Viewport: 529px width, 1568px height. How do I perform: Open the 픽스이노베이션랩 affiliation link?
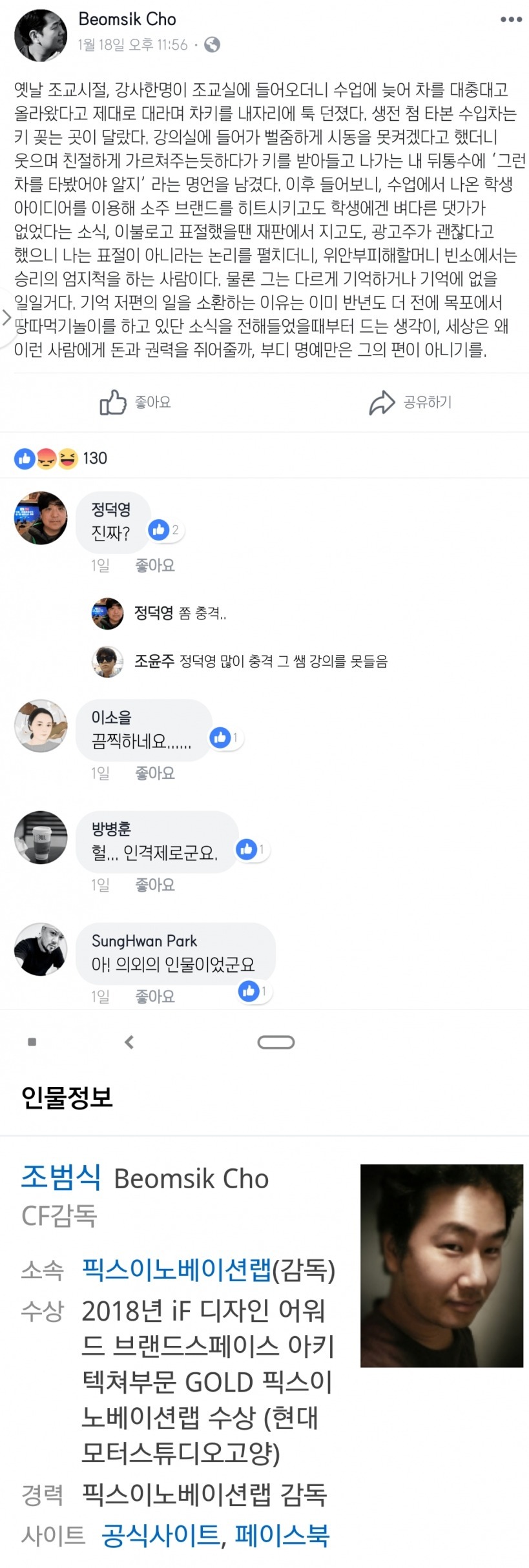tap(176, 1270)
